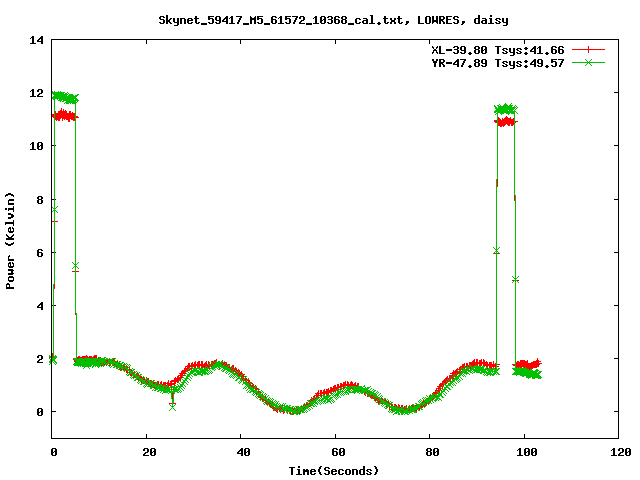Click the Power (Kelvin) y-axis label

10,241
